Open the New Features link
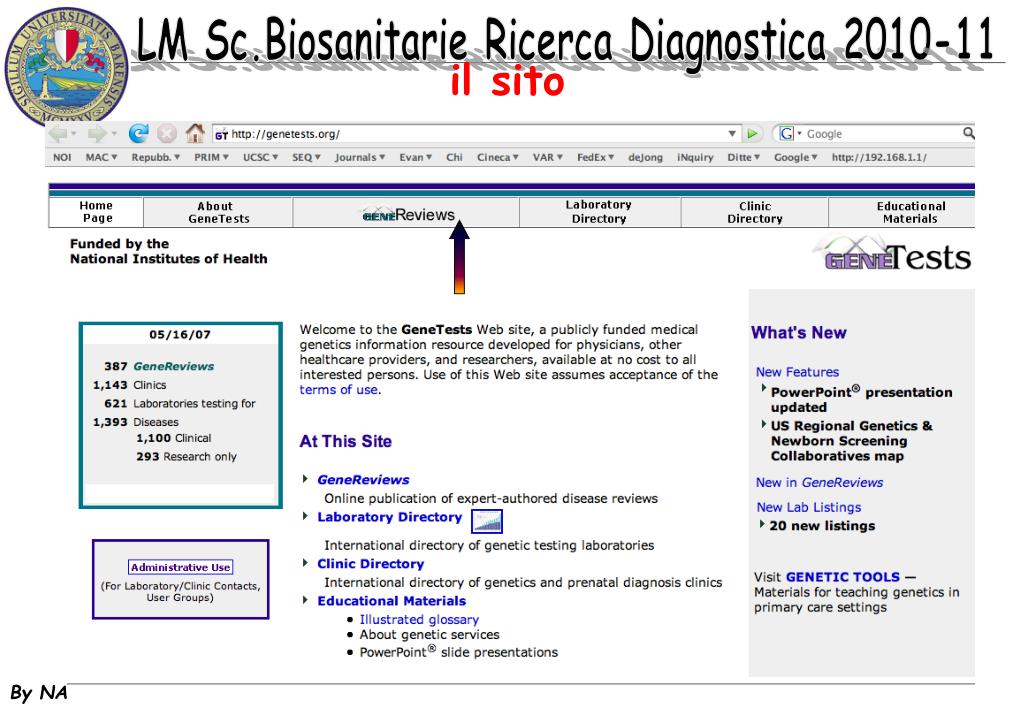Image resolution: width=1023 pixels, height=708 pixels. pyautogui.click(x=797, y=372)
